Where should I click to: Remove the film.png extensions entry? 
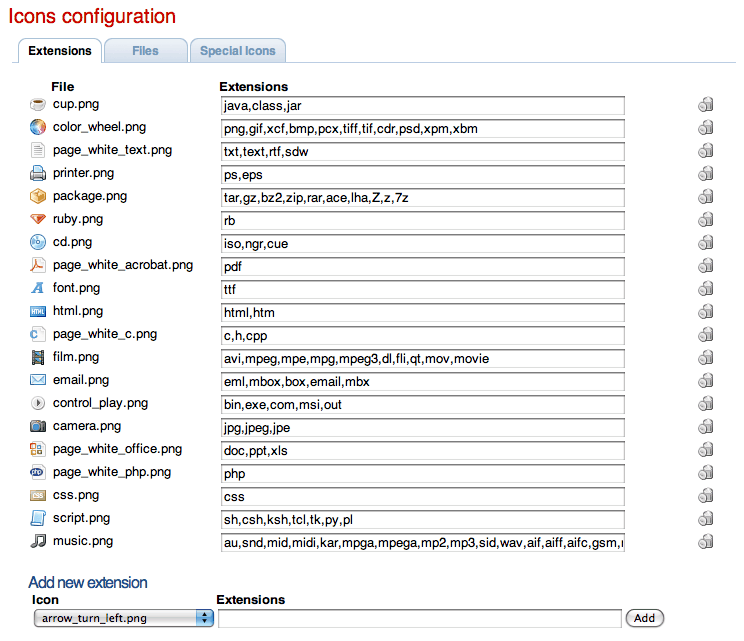coord(705,358)
